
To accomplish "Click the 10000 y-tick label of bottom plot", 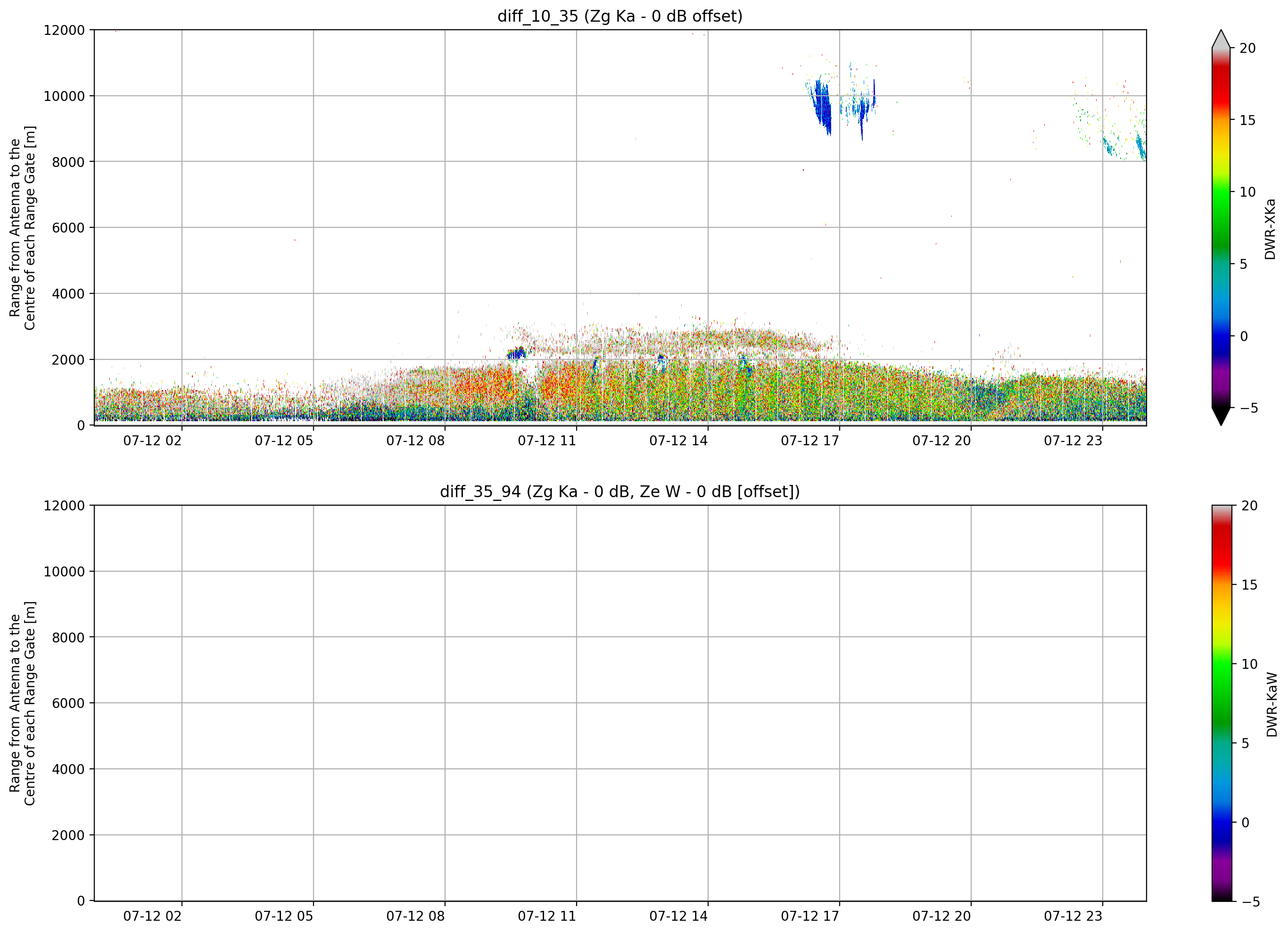I will pyautogui.click(x=64, y=572).
